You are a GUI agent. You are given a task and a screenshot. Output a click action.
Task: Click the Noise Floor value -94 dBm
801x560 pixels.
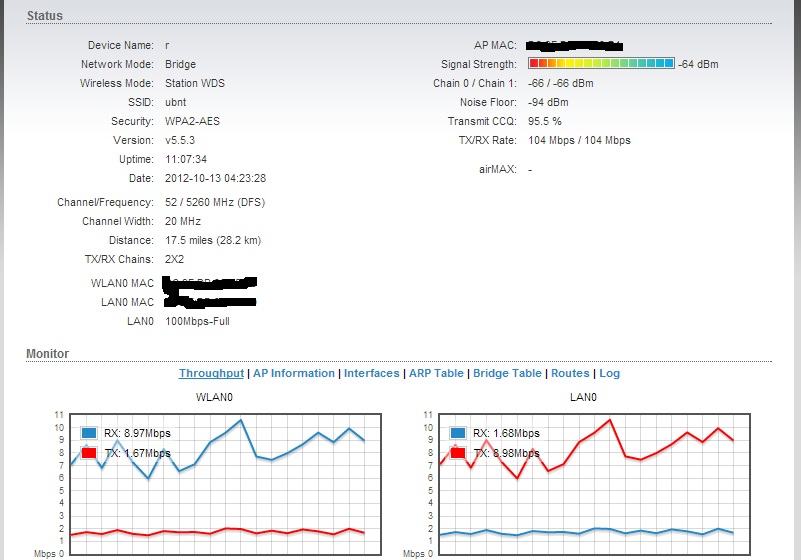pos(548,102)
